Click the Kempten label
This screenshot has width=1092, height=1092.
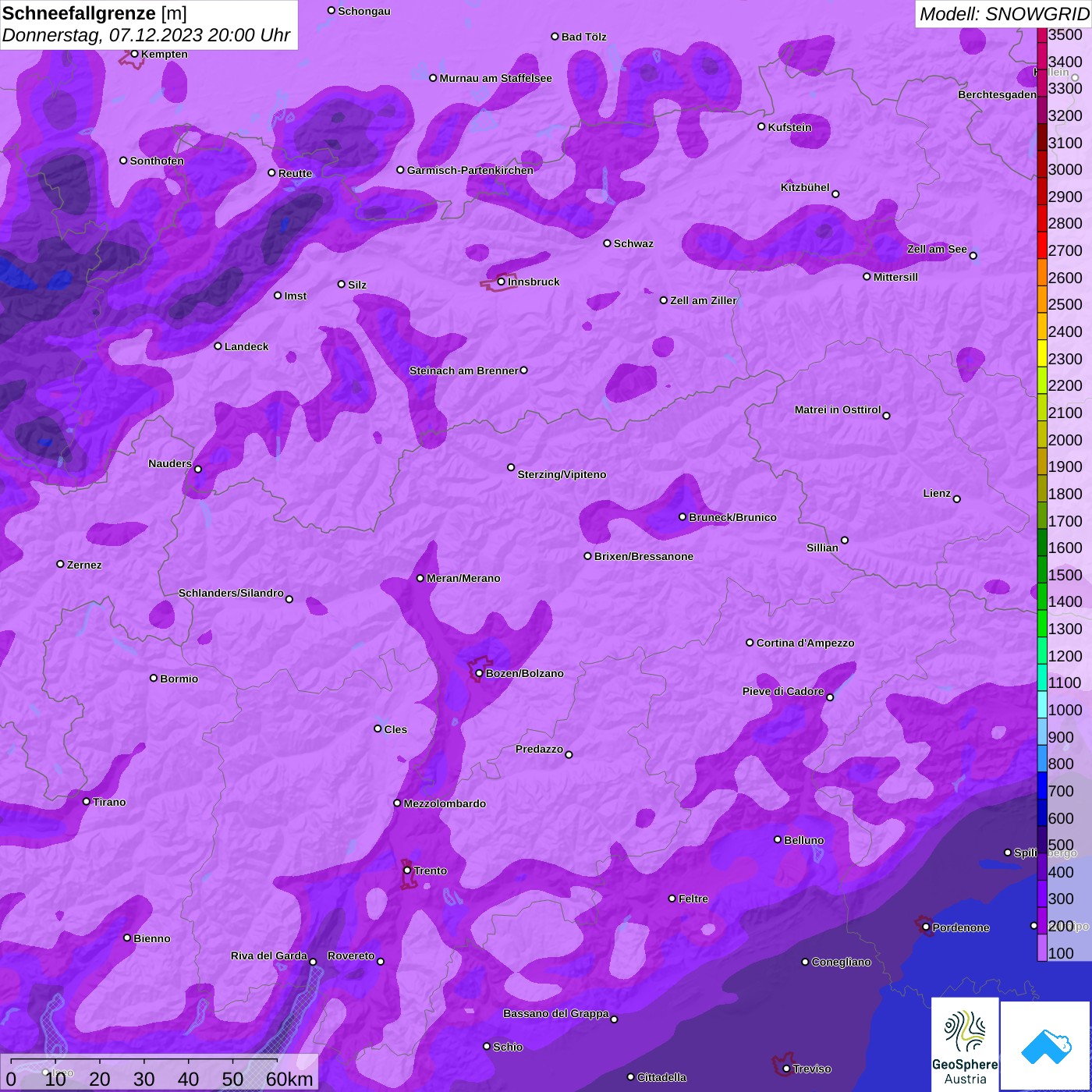[x=165, y=54]
